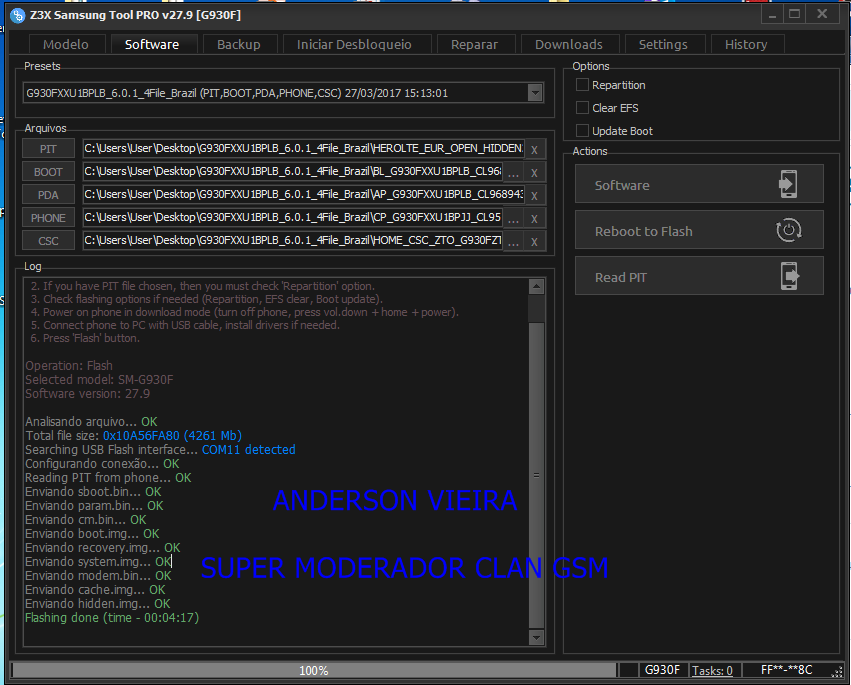The width and height of the screenshot is (851, 685).
Task: Enable the Repartition checkbox
Action: [x=582, y=85]
